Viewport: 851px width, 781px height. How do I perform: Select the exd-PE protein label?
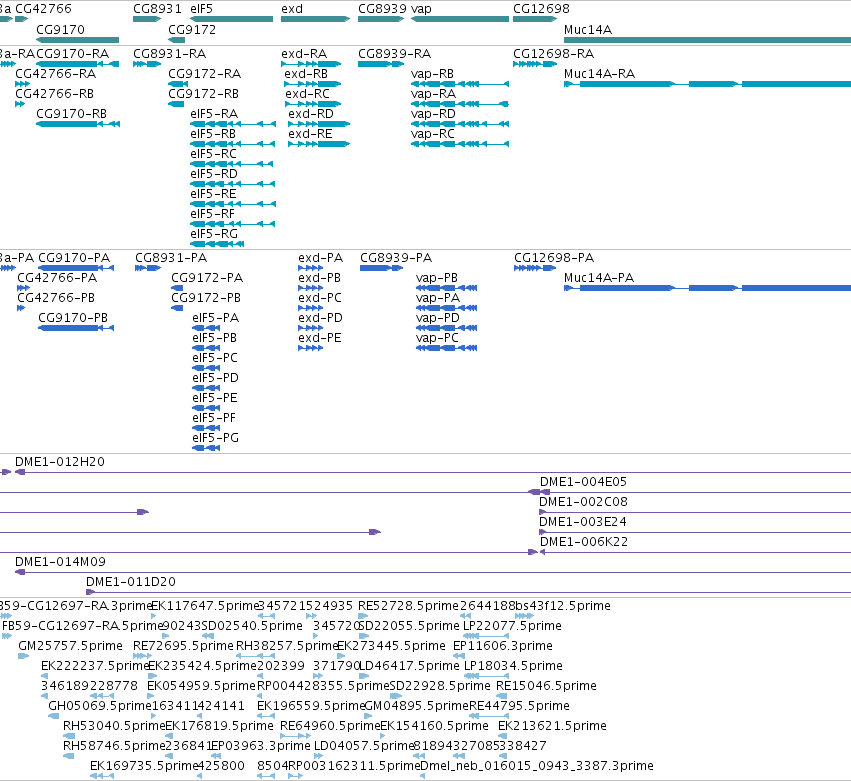point(320,338)
